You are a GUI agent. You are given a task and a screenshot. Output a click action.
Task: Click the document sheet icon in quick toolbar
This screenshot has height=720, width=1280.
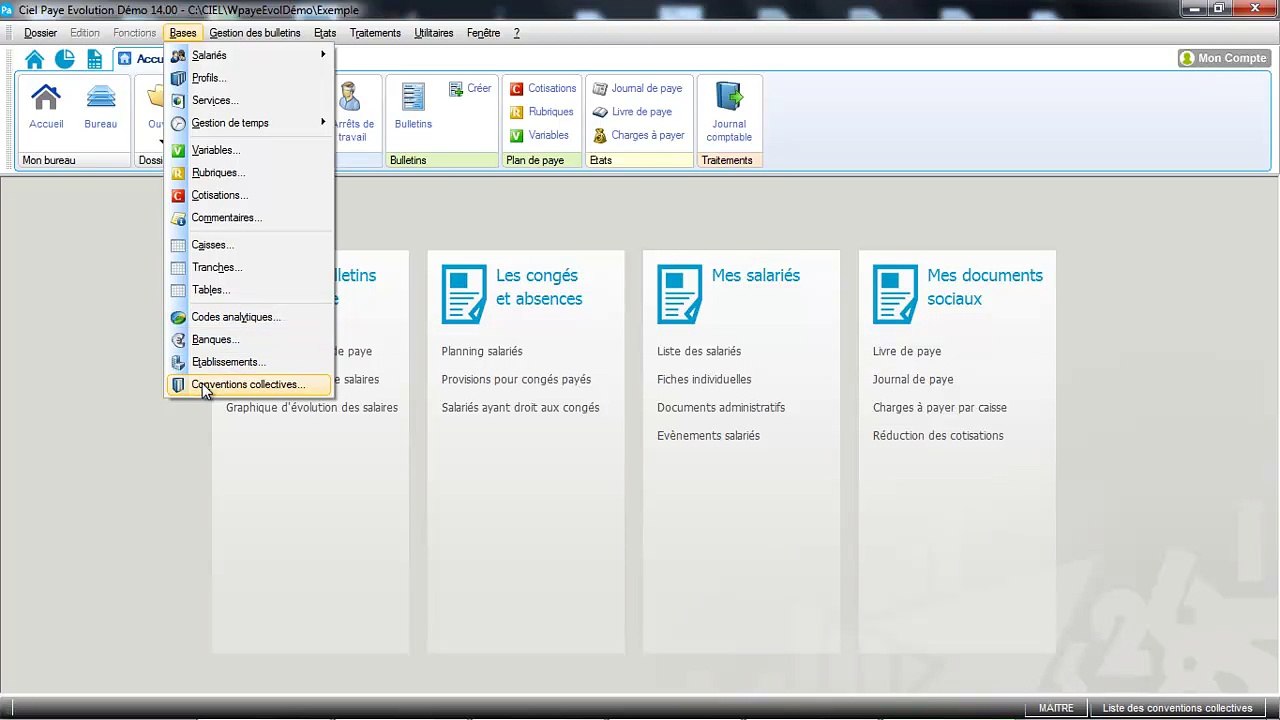(x=94, y=59)
